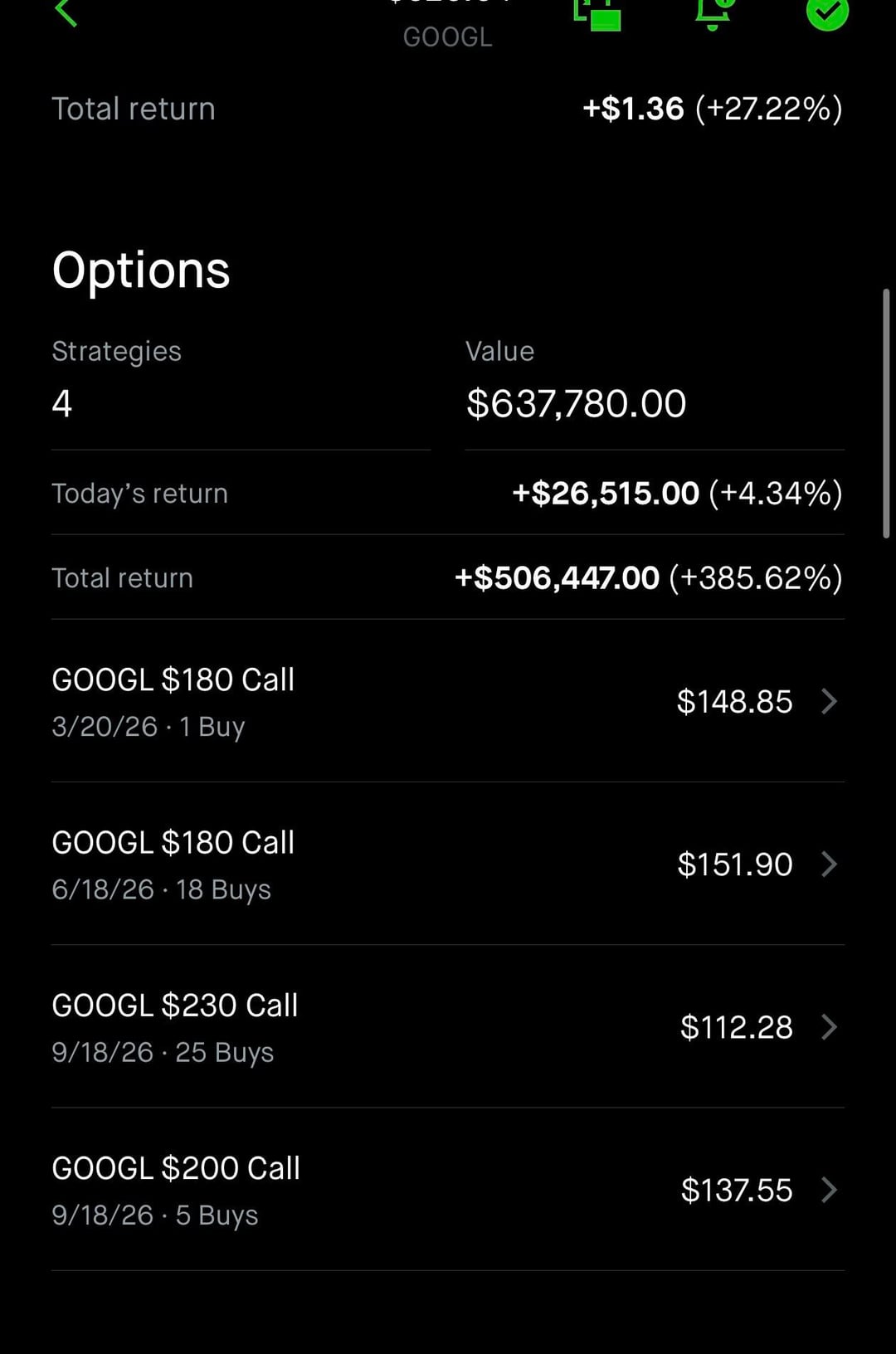Select GOOGL $230 Call 25 Buys position

tap(174, 1027)
